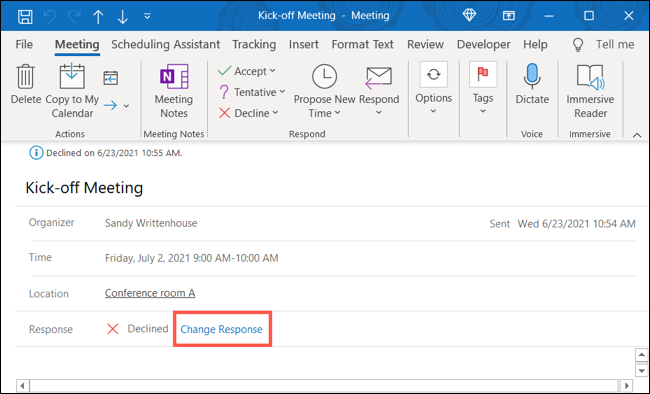
Task: Click the Propose New Time clock icon
Action: pos(324,76)
